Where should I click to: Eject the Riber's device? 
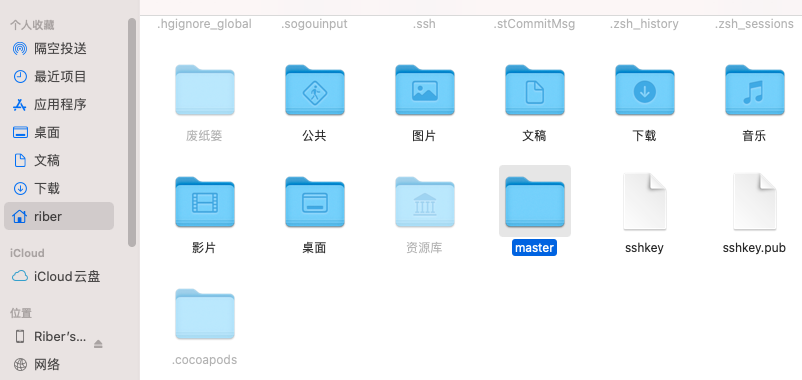click(x=98, y=344)
